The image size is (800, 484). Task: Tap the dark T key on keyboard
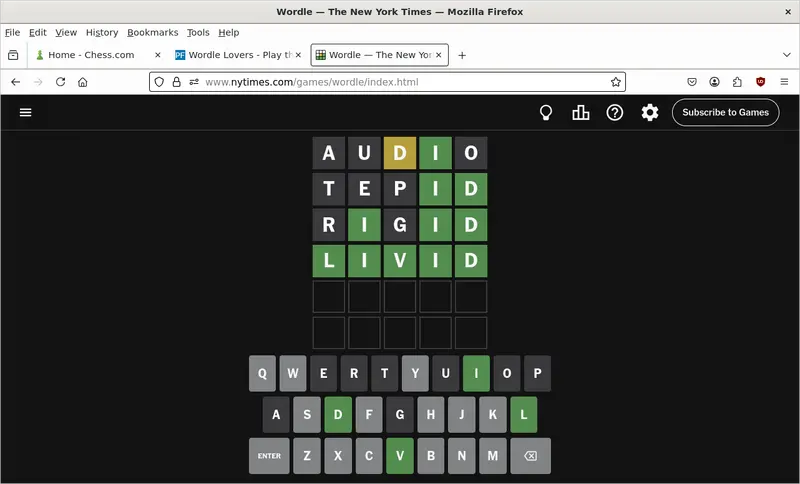385,373
